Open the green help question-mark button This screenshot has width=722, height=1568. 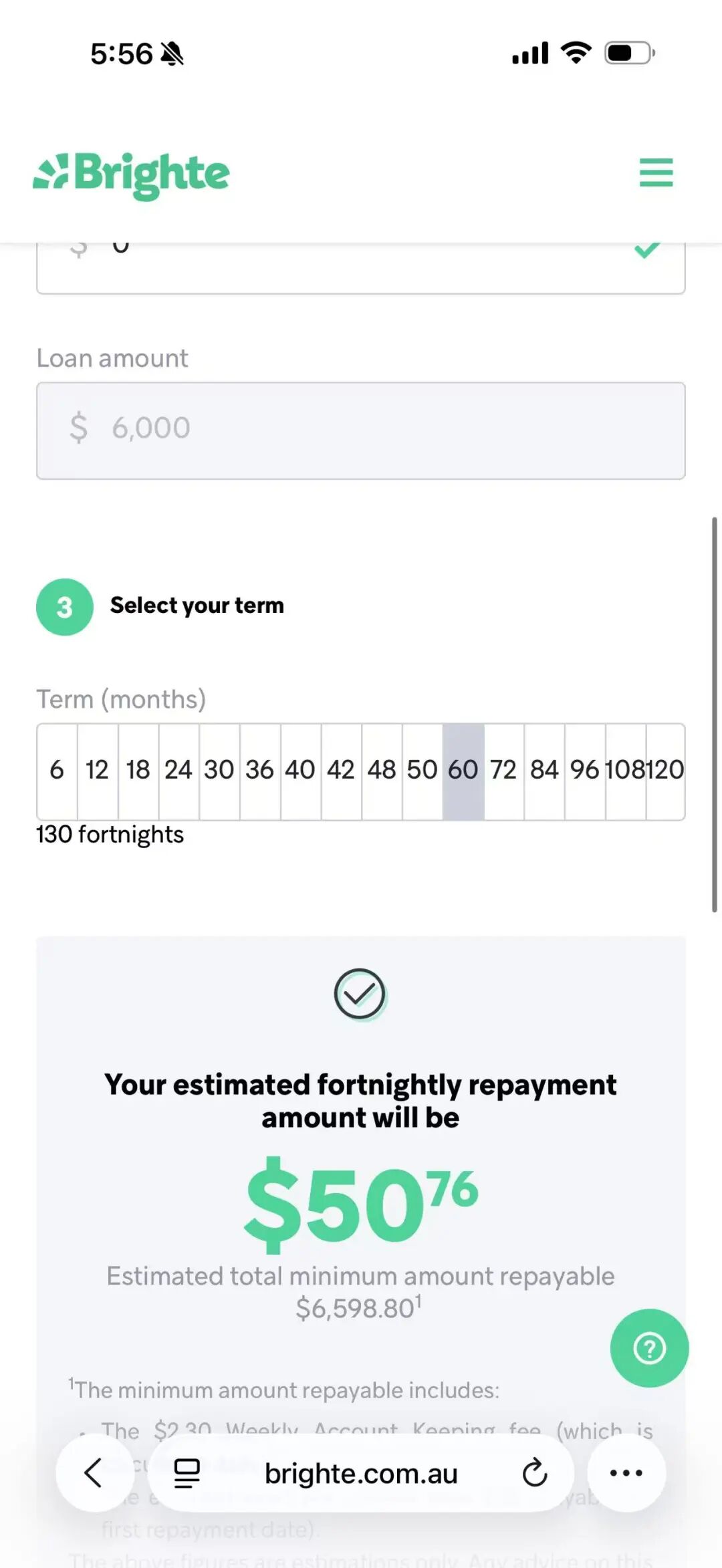[x=649, y=1348]
